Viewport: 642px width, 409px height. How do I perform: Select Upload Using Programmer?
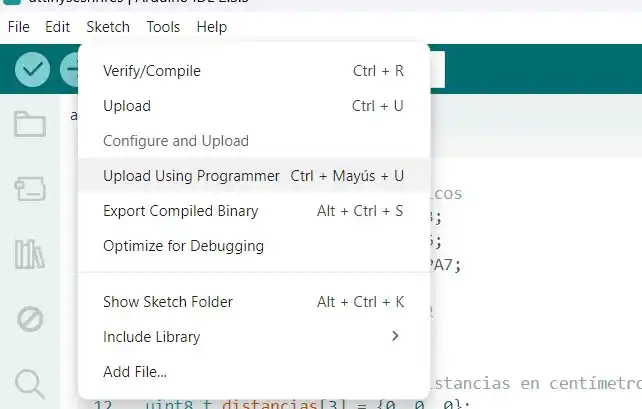254,176
